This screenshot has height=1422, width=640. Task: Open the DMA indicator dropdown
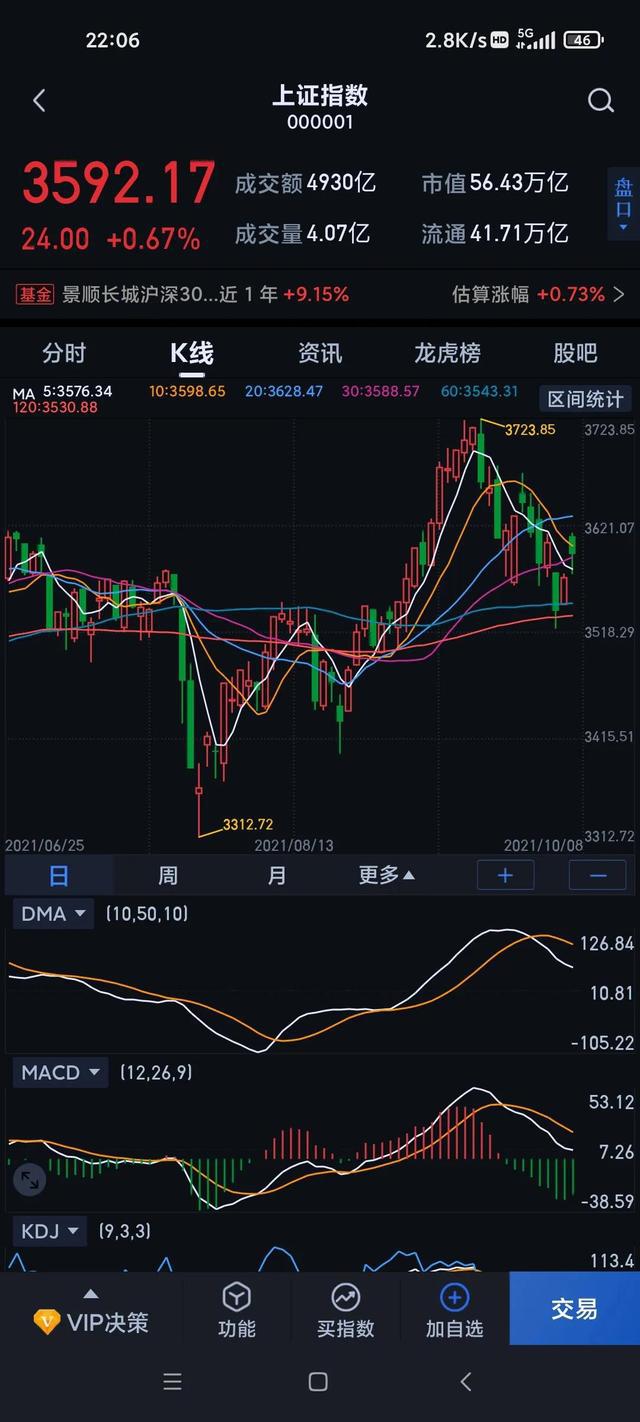point(52,913)
